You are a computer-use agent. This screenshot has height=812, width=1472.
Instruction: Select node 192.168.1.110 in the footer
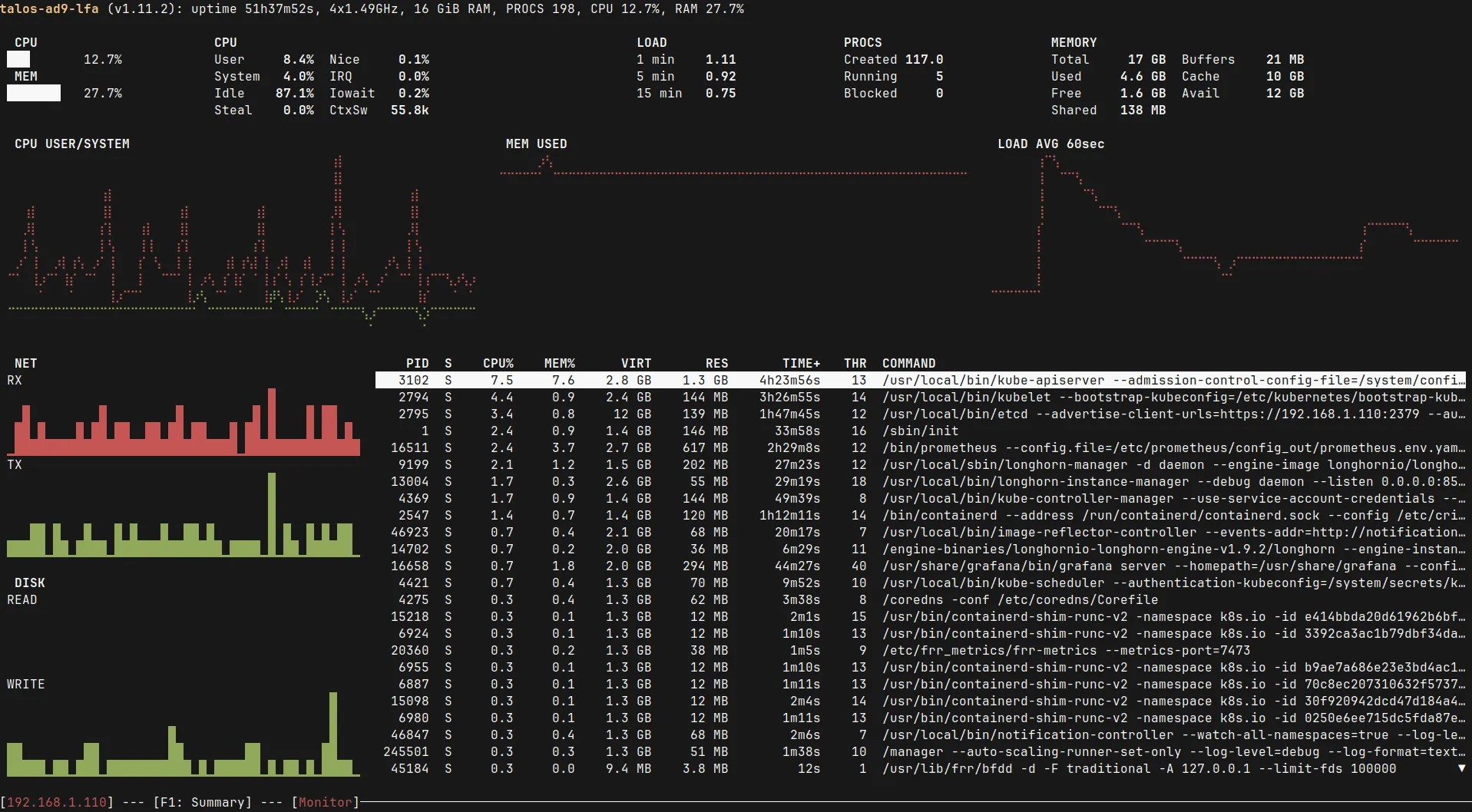[57, 802]
